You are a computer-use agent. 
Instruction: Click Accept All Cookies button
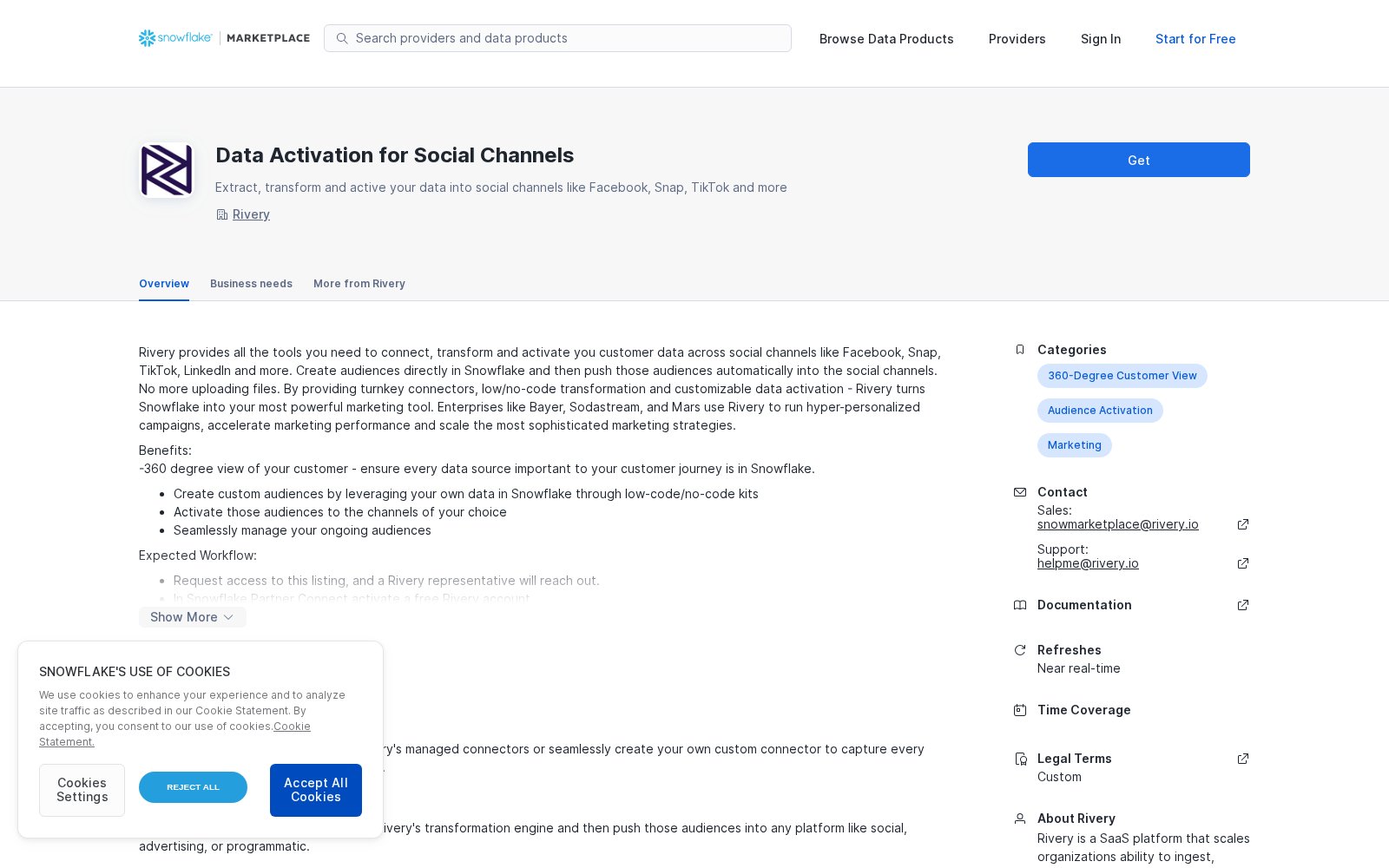[x=316, y=790]
